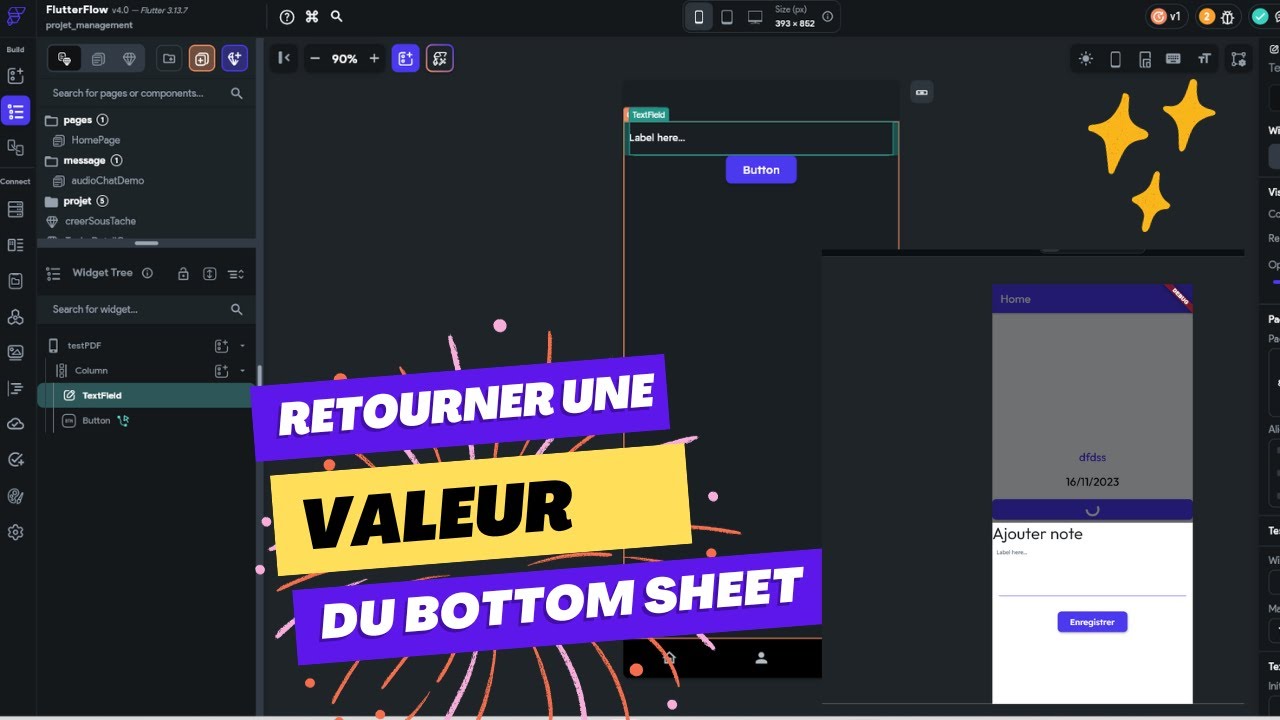Open Firestore database panel in Connect section

[15, 210]
